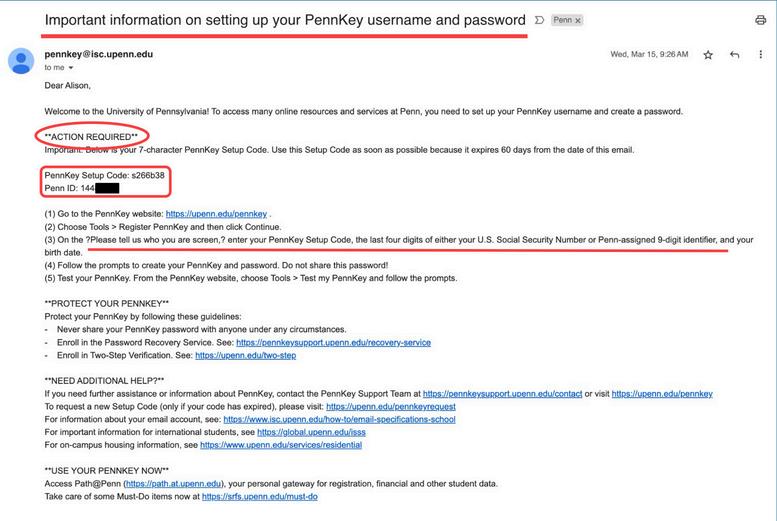Click the Penn label tag

click(x=563, y=20)
